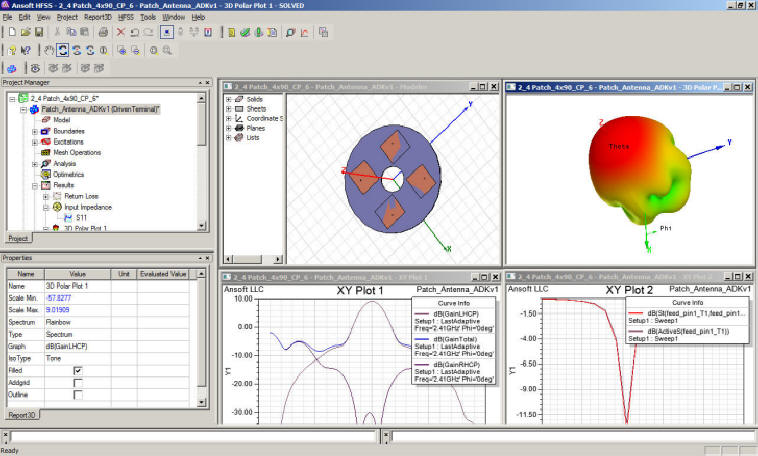Click the lightbulb help icon

[x=12, y=50]
